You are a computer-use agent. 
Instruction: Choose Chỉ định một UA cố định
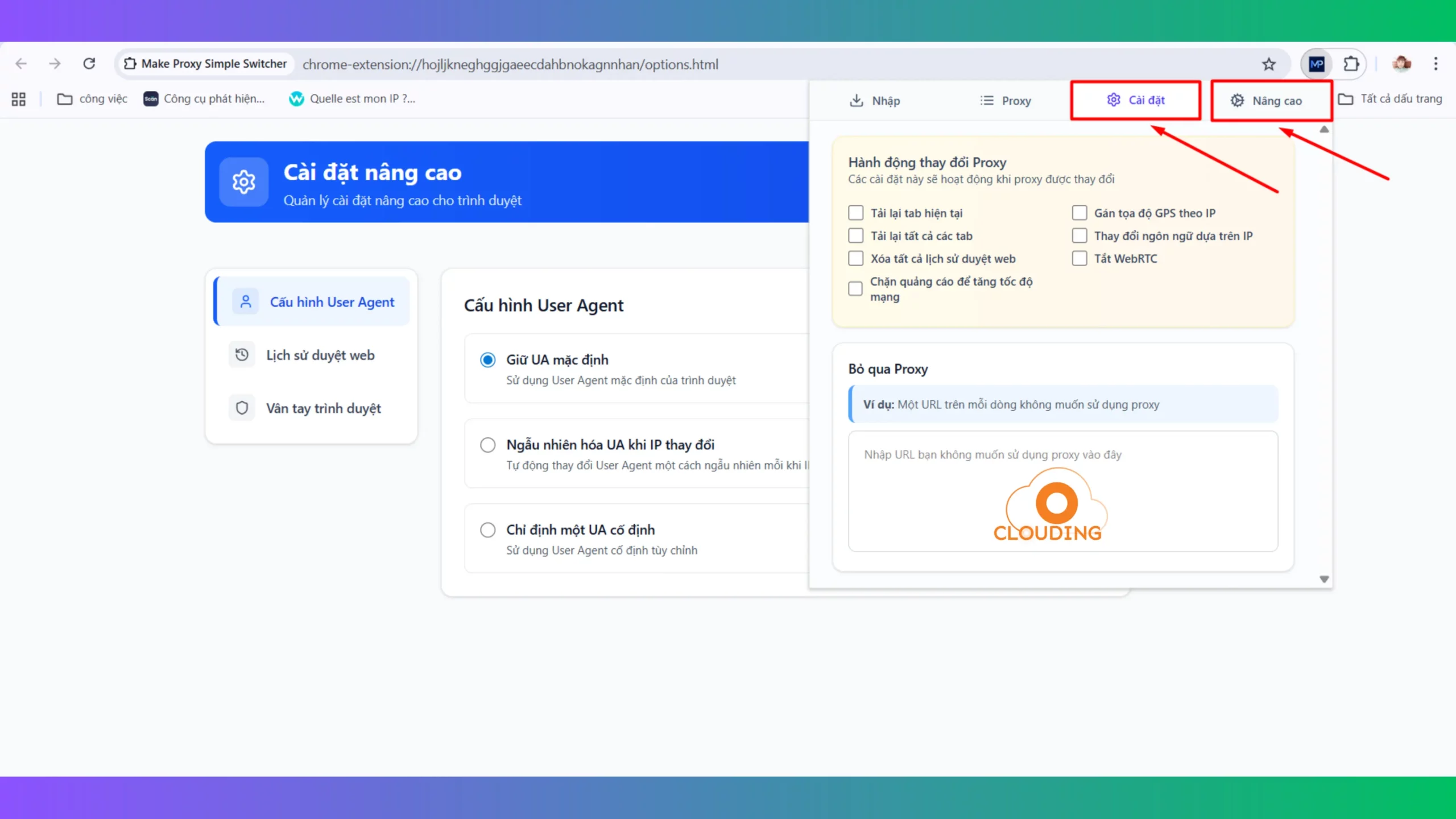pyautogui.click(x=487, y=530)
